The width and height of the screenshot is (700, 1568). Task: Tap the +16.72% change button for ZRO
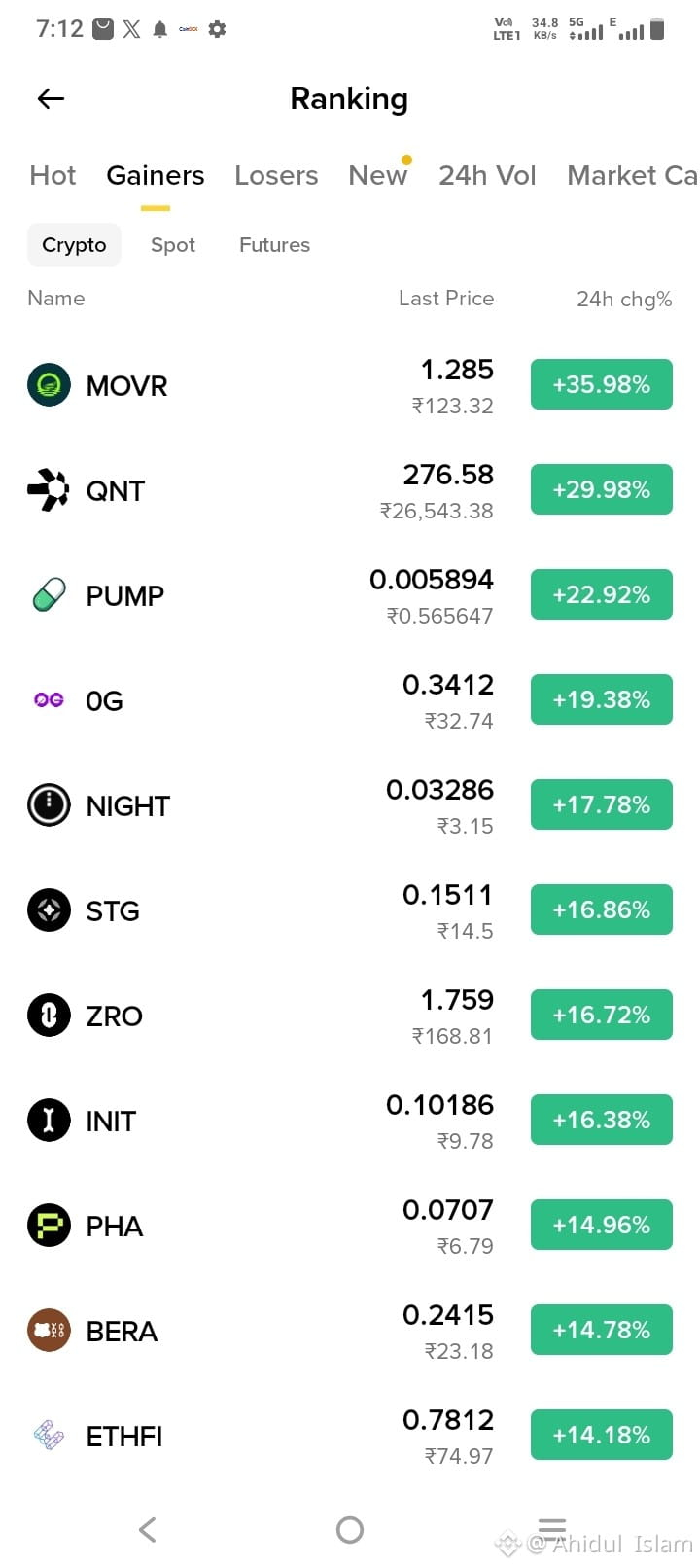tap(602, 1015)
